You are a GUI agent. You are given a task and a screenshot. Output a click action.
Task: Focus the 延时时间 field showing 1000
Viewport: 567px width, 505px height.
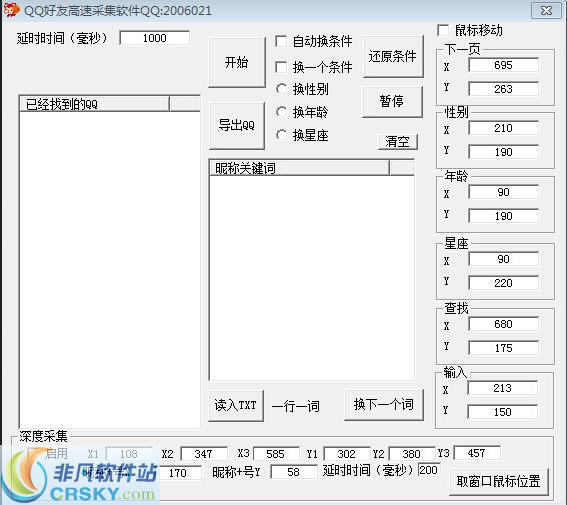point(154,38)
